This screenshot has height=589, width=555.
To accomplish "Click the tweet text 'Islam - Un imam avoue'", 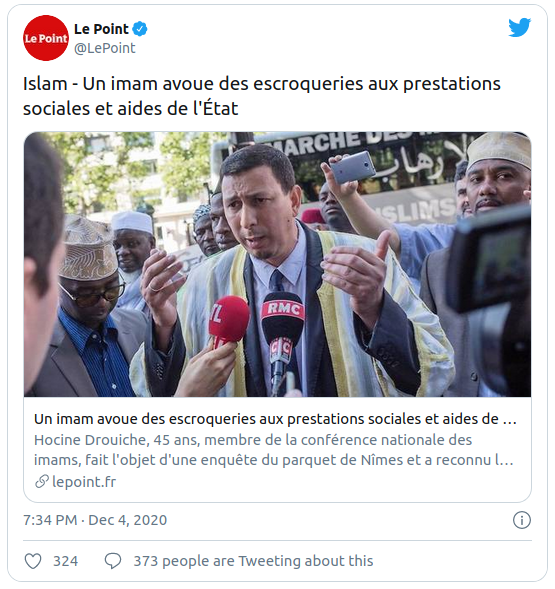I will (262, 96).
